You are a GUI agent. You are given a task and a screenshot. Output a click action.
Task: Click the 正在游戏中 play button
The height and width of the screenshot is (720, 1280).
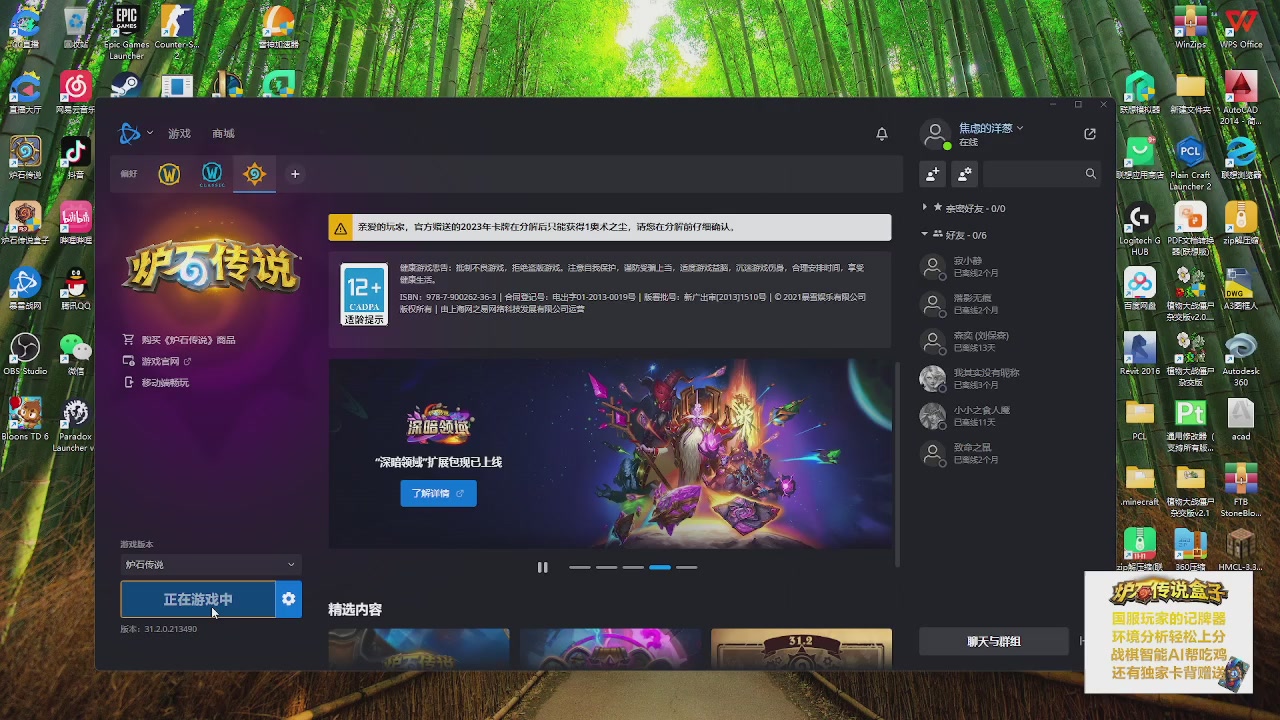pyautogui.click(x=198, y=599)
